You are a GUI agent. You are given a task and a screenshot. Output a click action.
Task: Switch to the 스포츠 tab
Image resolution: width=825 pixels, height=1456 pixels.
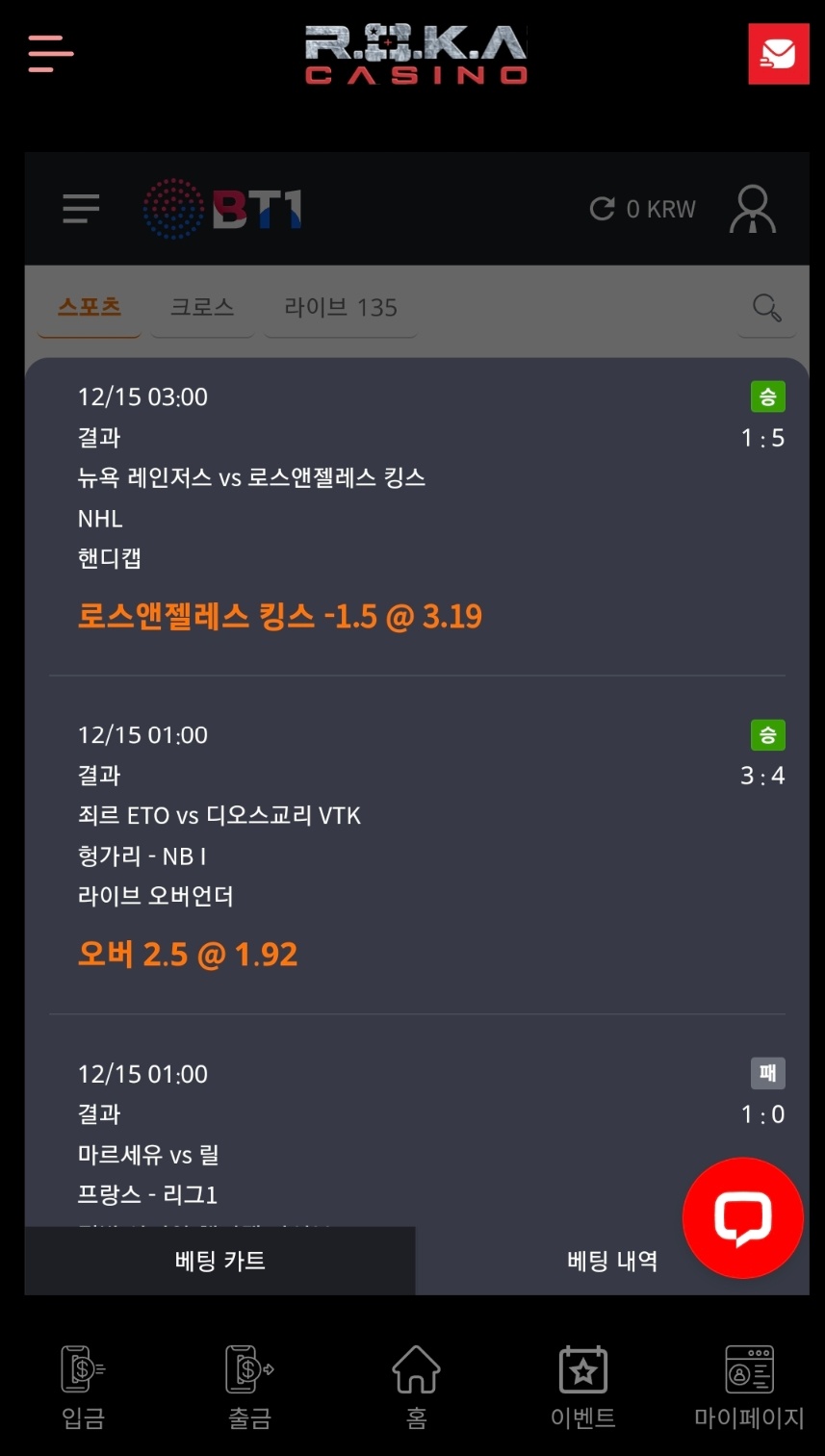(90, 308)
